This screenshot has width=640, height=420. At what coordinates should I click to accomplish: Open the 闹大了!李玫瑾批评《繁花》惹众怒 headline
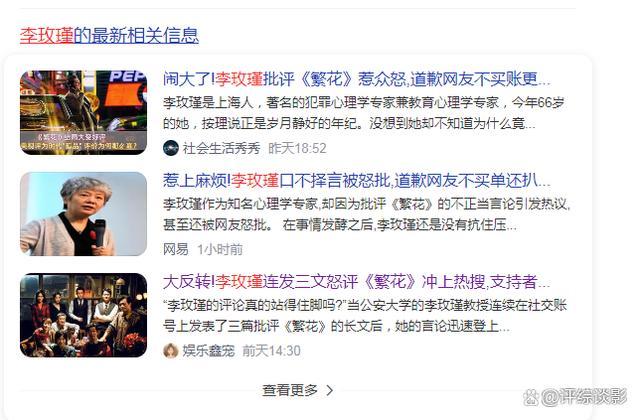click(357, 79)
